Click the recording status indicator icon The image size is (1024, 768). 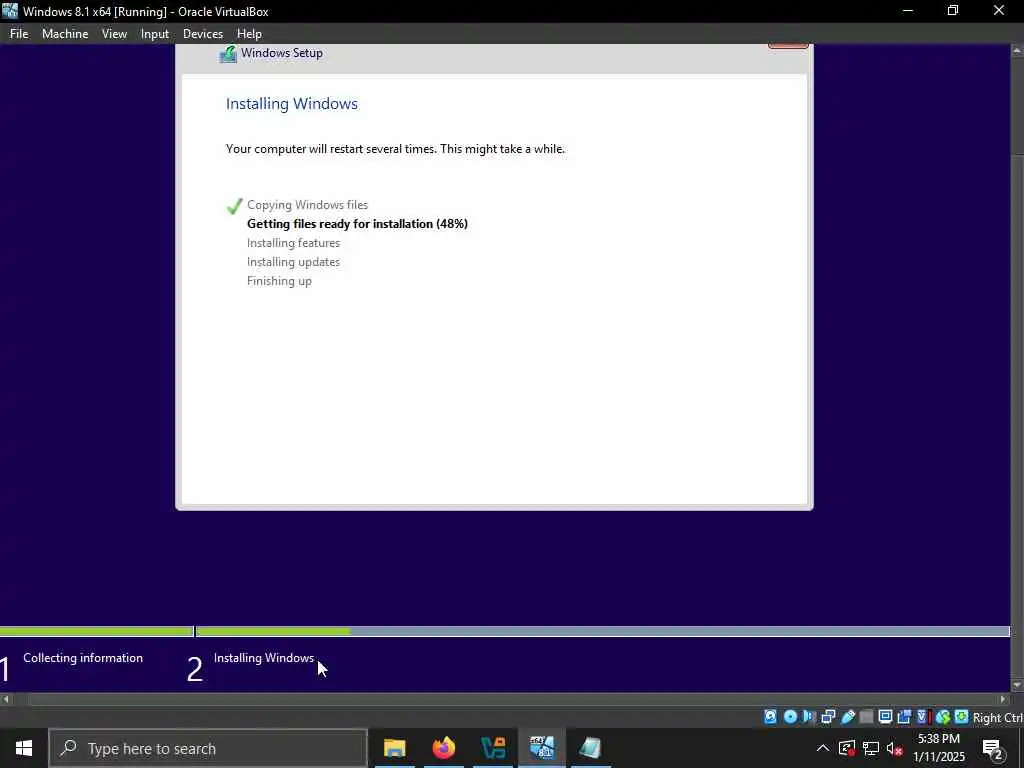[x=904, y=717]
